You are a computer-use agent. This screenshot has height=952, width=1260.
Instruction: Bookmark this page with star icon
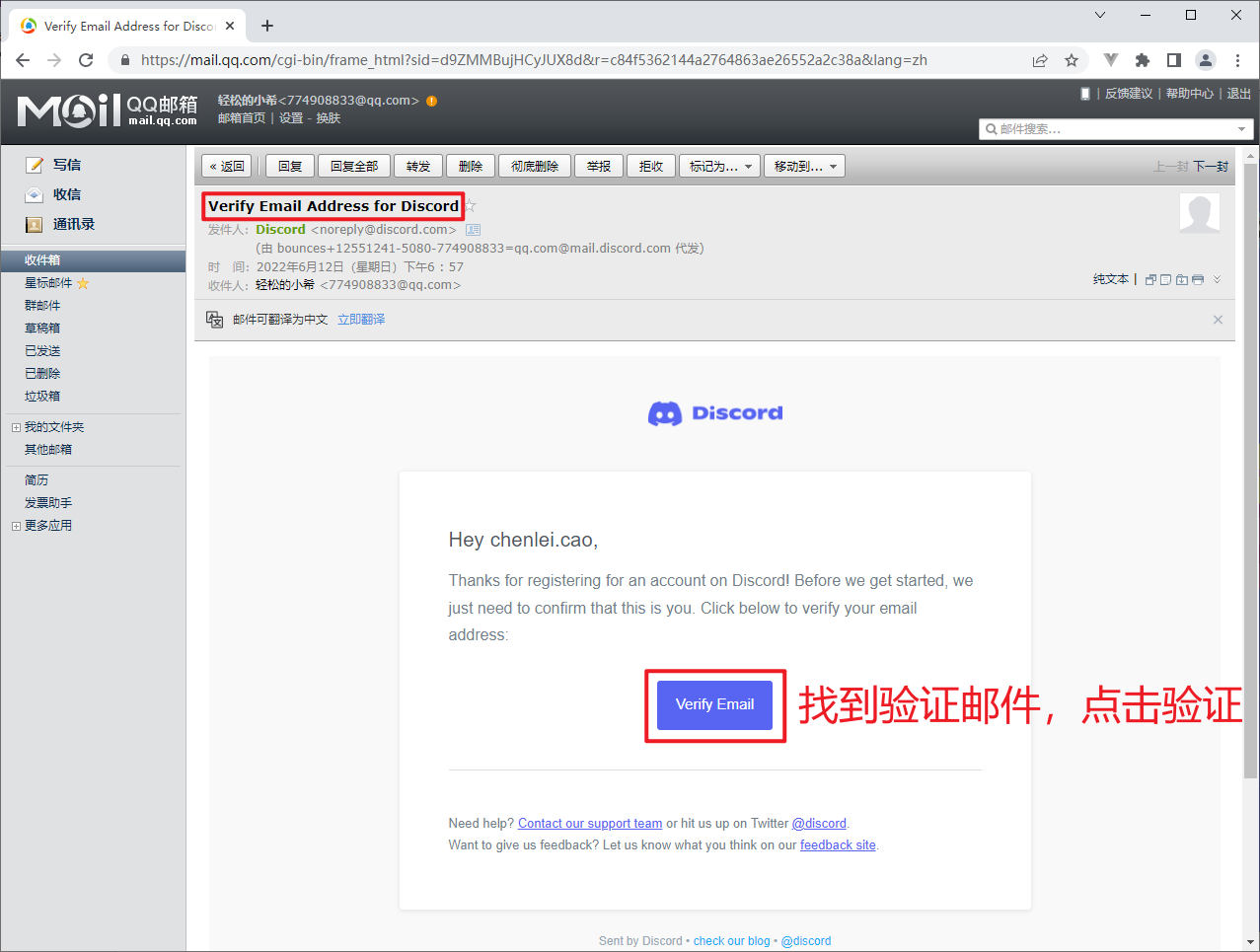1072,60
